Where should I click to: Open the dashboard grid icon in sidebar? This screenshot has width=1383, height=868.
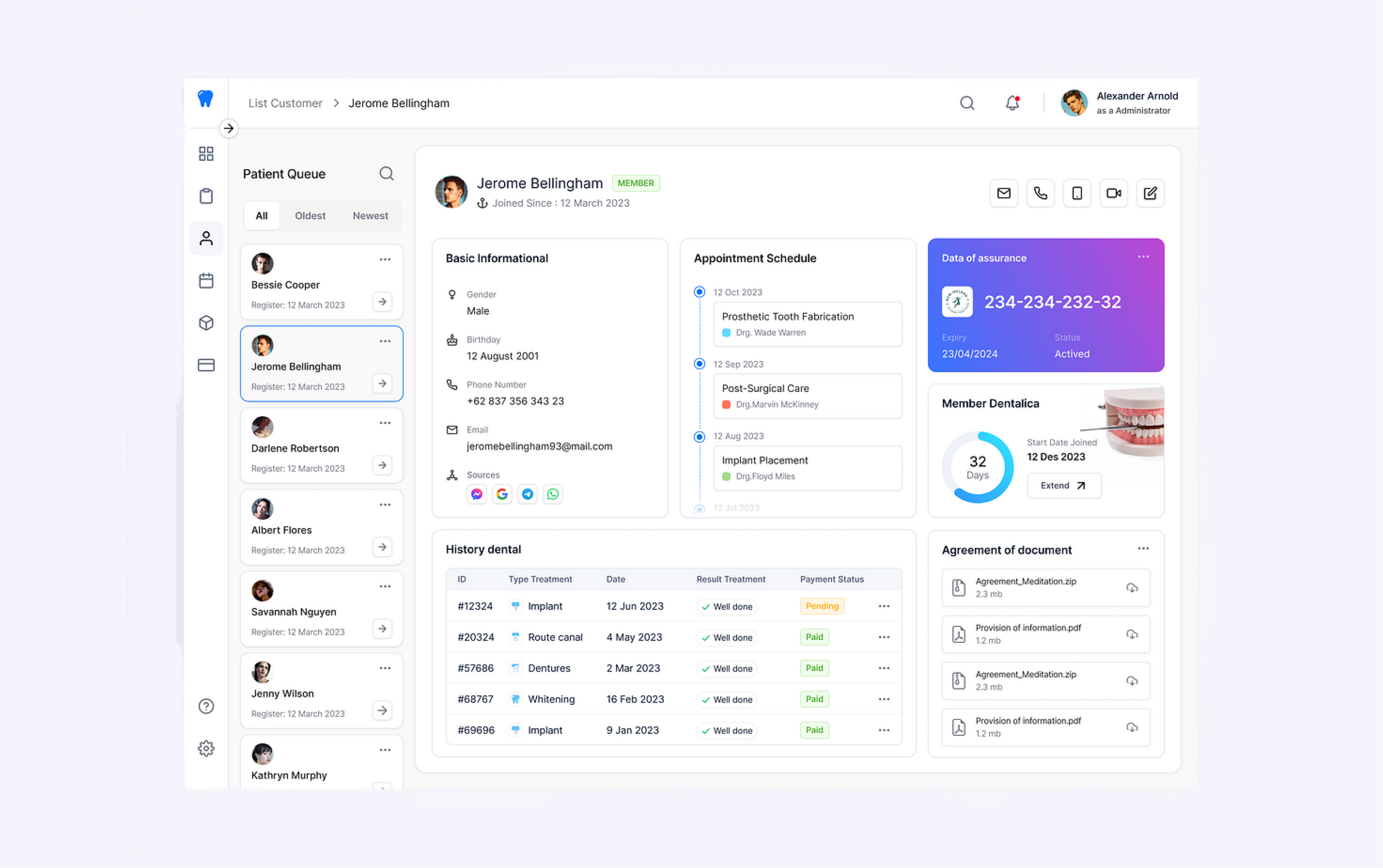tap(206, 154)
